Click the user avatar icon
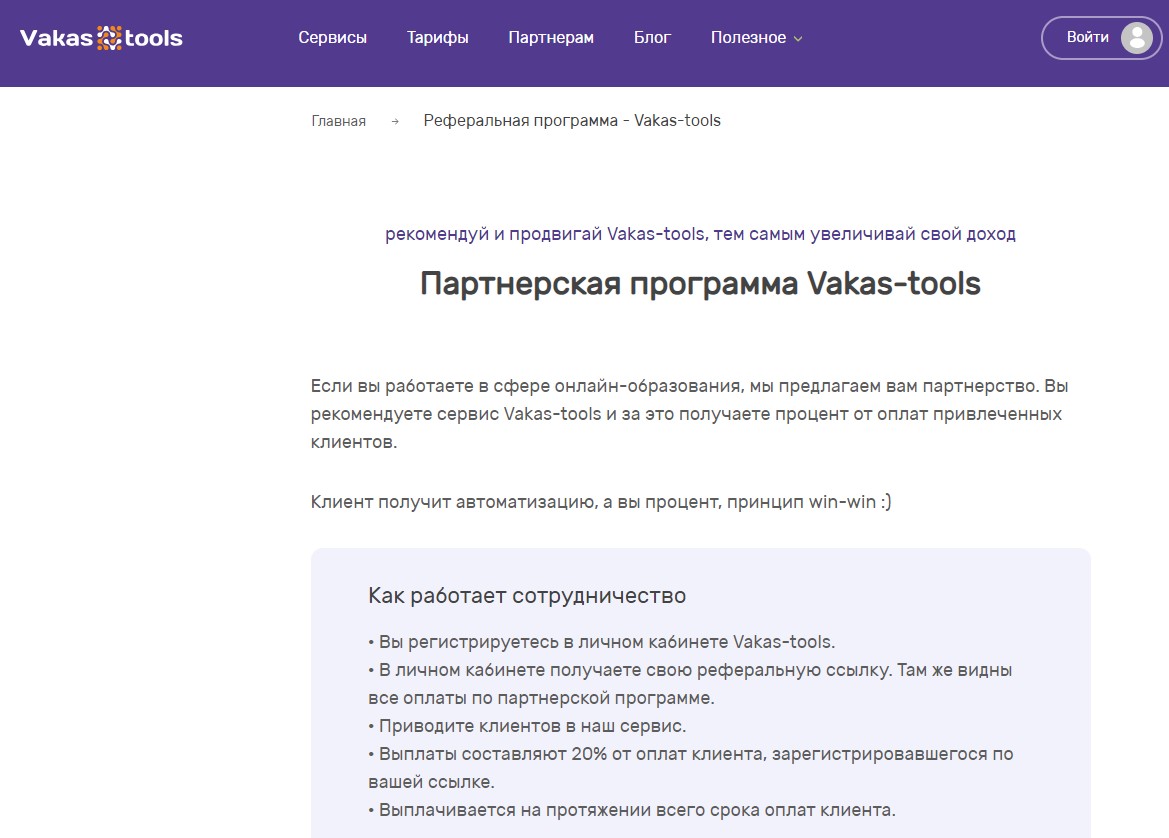Screen dimensions: 1169x838 click(x=1136, y=38)
